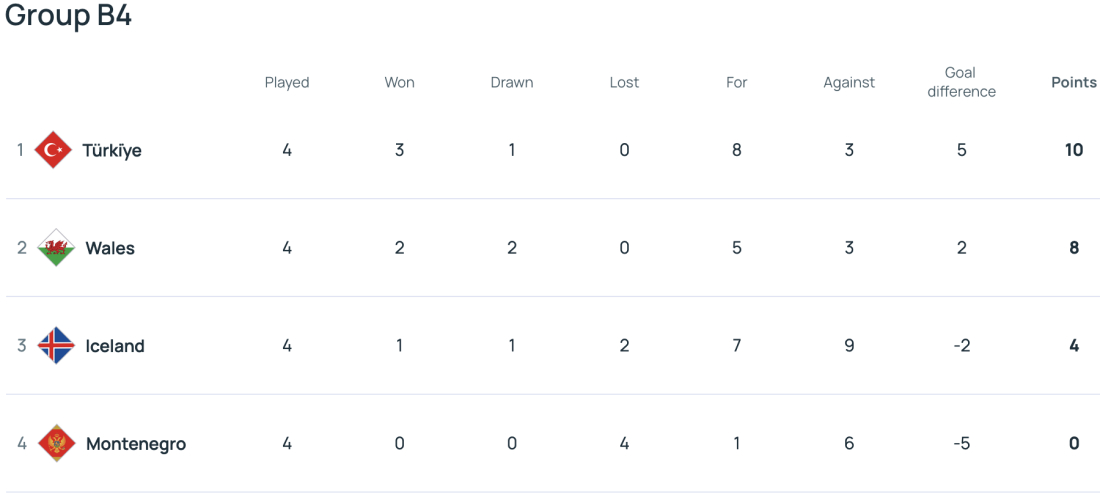Click the Against column header
The image size is (1100, 500).
pyautogui.click(x=849, y=83)
